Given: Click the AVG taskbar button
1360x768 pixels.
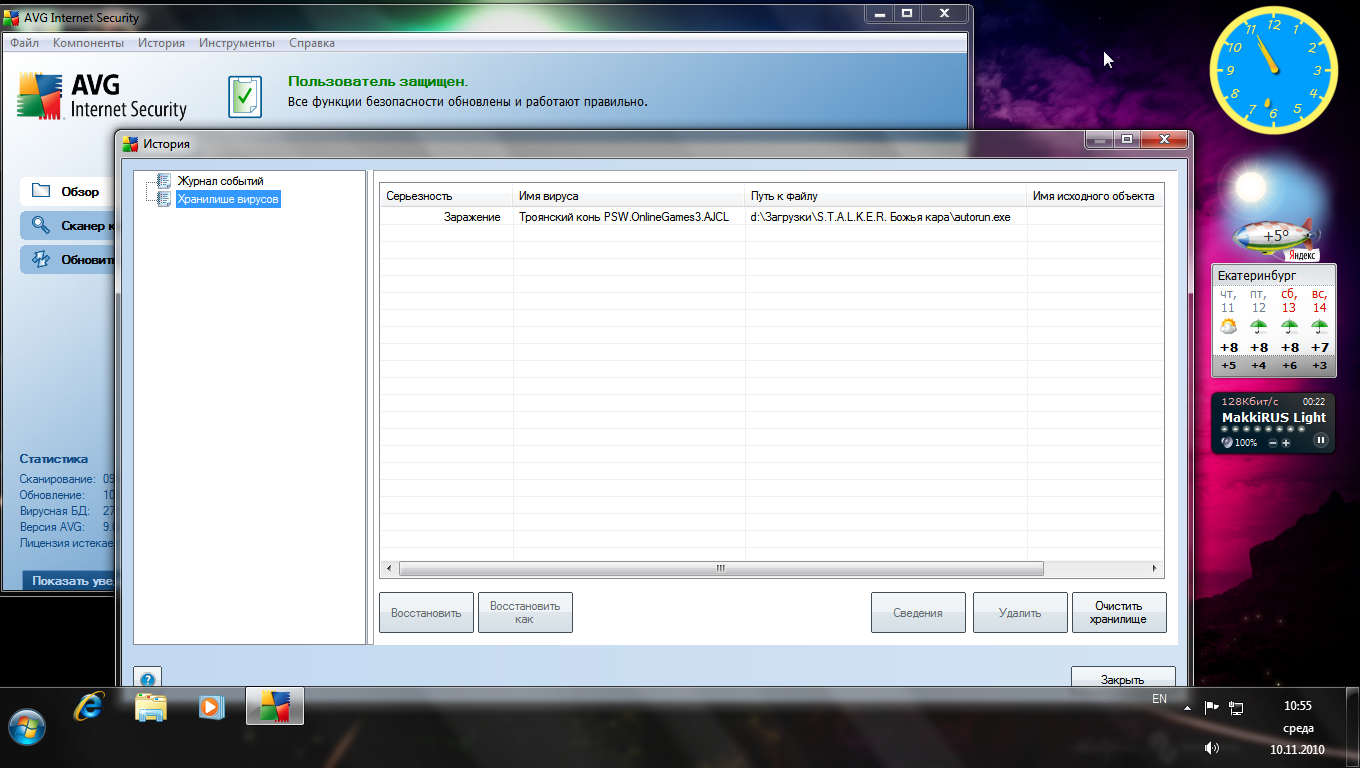Looking at the screenshot, I should pos(275,706).
